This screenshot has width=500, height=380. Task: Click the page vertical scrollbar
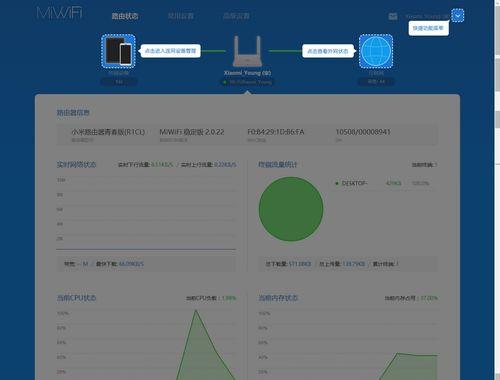pos(497,190)
